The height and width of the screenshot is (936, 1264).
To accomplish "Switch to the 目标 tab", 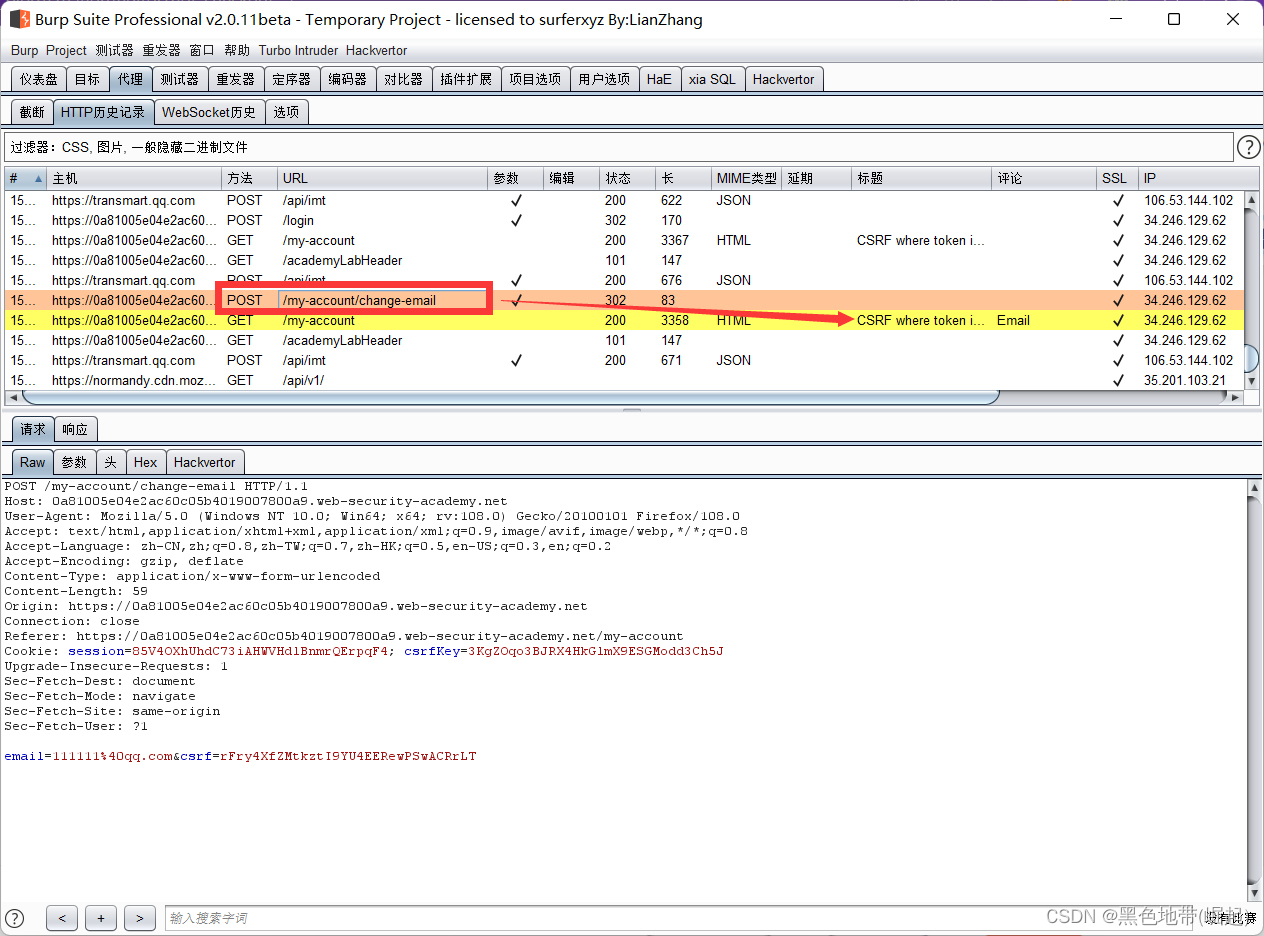I will 87,79.
